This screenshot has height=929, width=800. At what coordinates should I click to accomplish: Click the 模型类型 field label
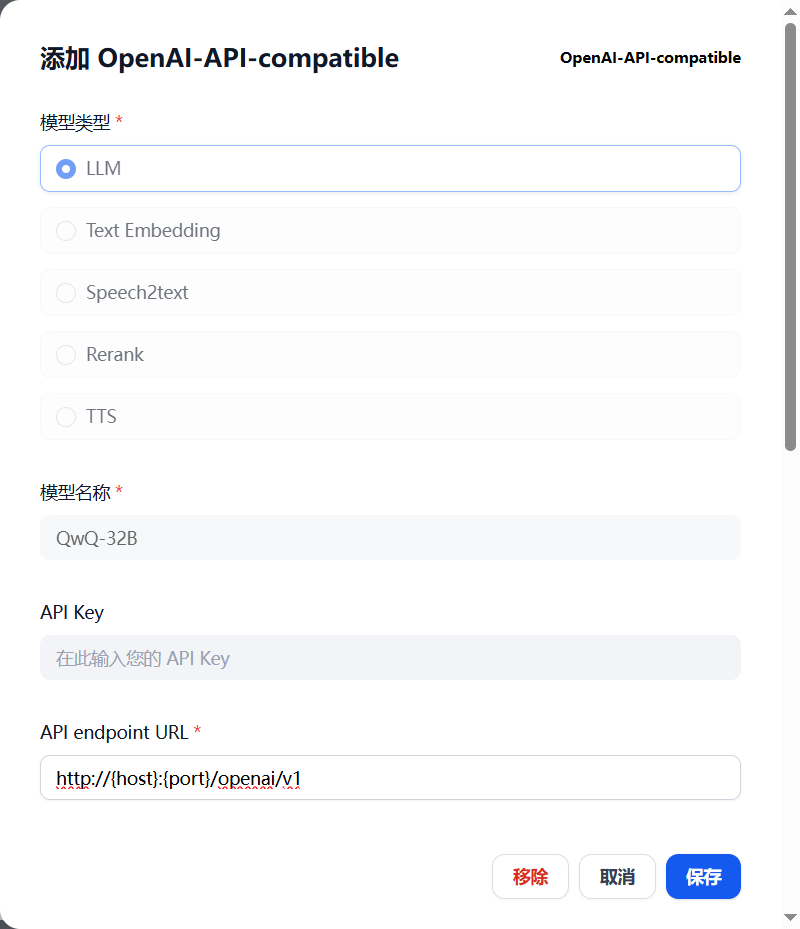[75, 123]
